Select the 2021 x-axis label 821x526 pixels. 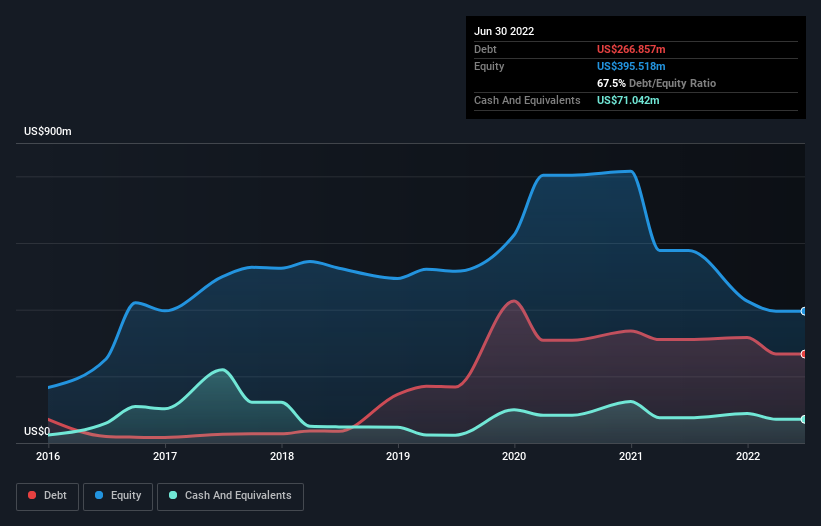(631, 456)
